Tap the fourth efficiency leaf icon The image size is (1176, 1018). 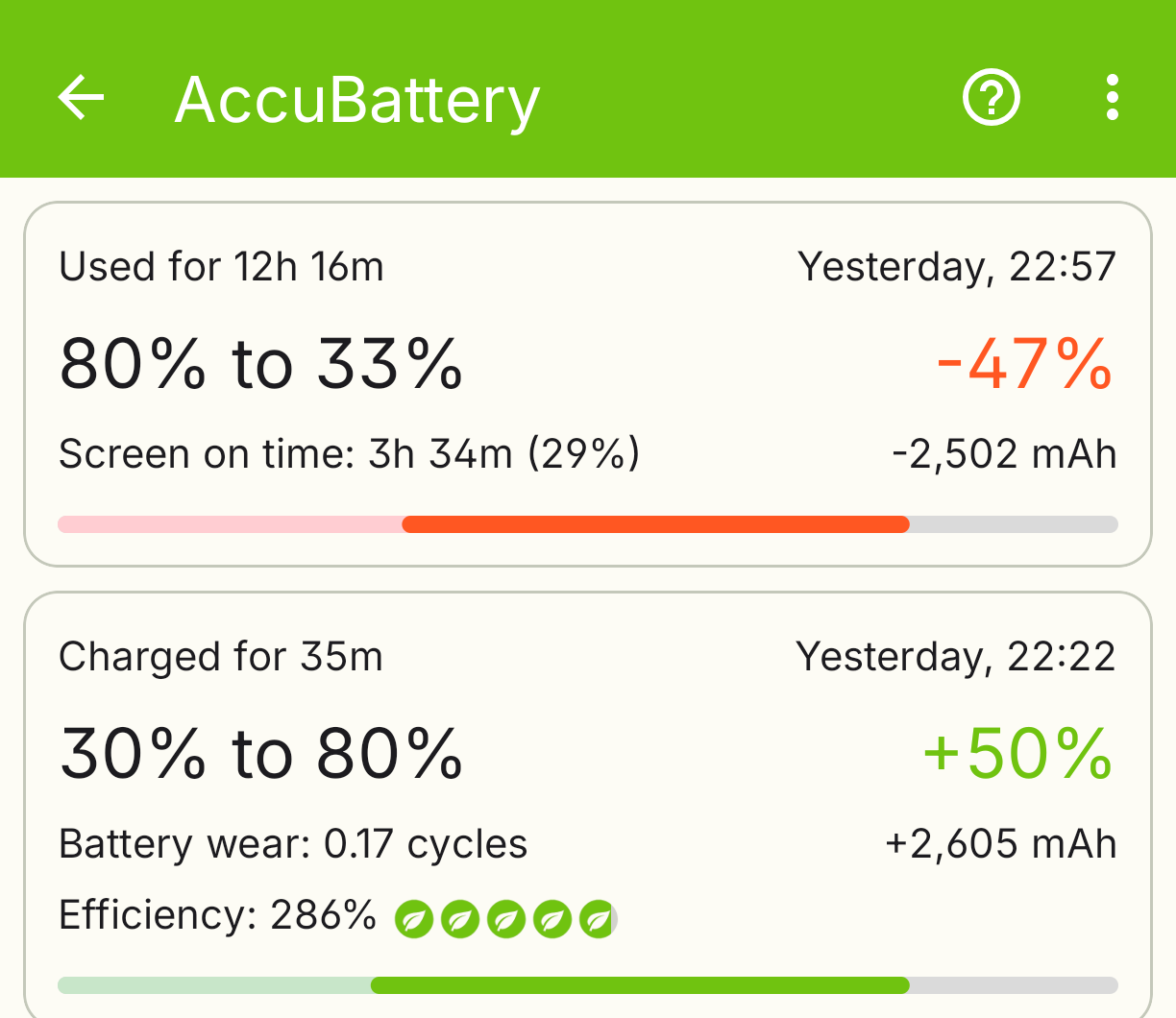coord(552,919)
